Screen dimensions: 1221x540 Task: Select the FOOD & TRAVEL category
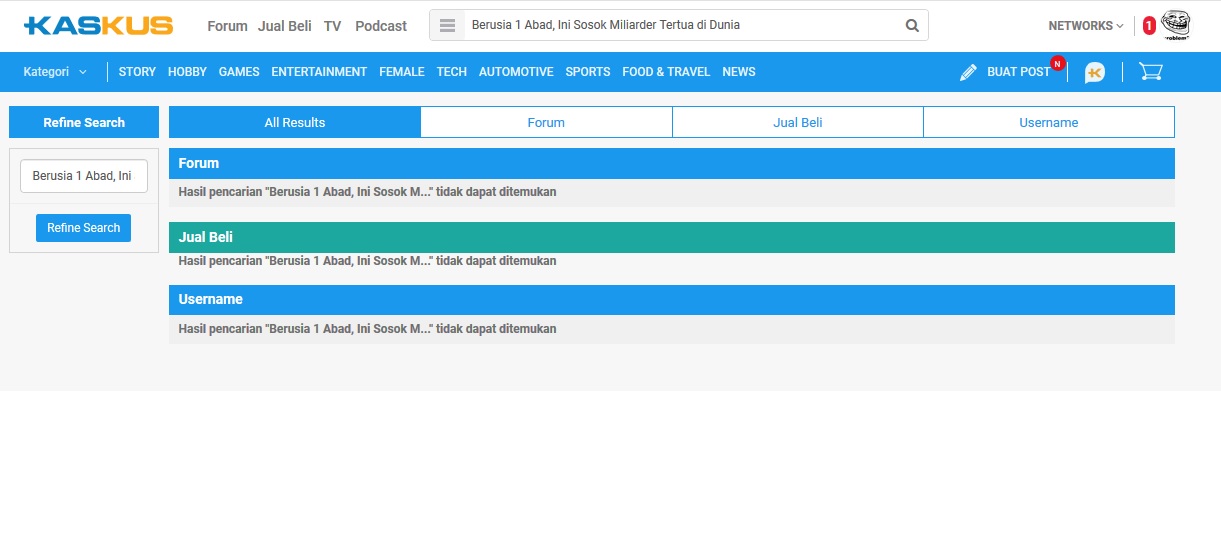[x=666, y=72]
